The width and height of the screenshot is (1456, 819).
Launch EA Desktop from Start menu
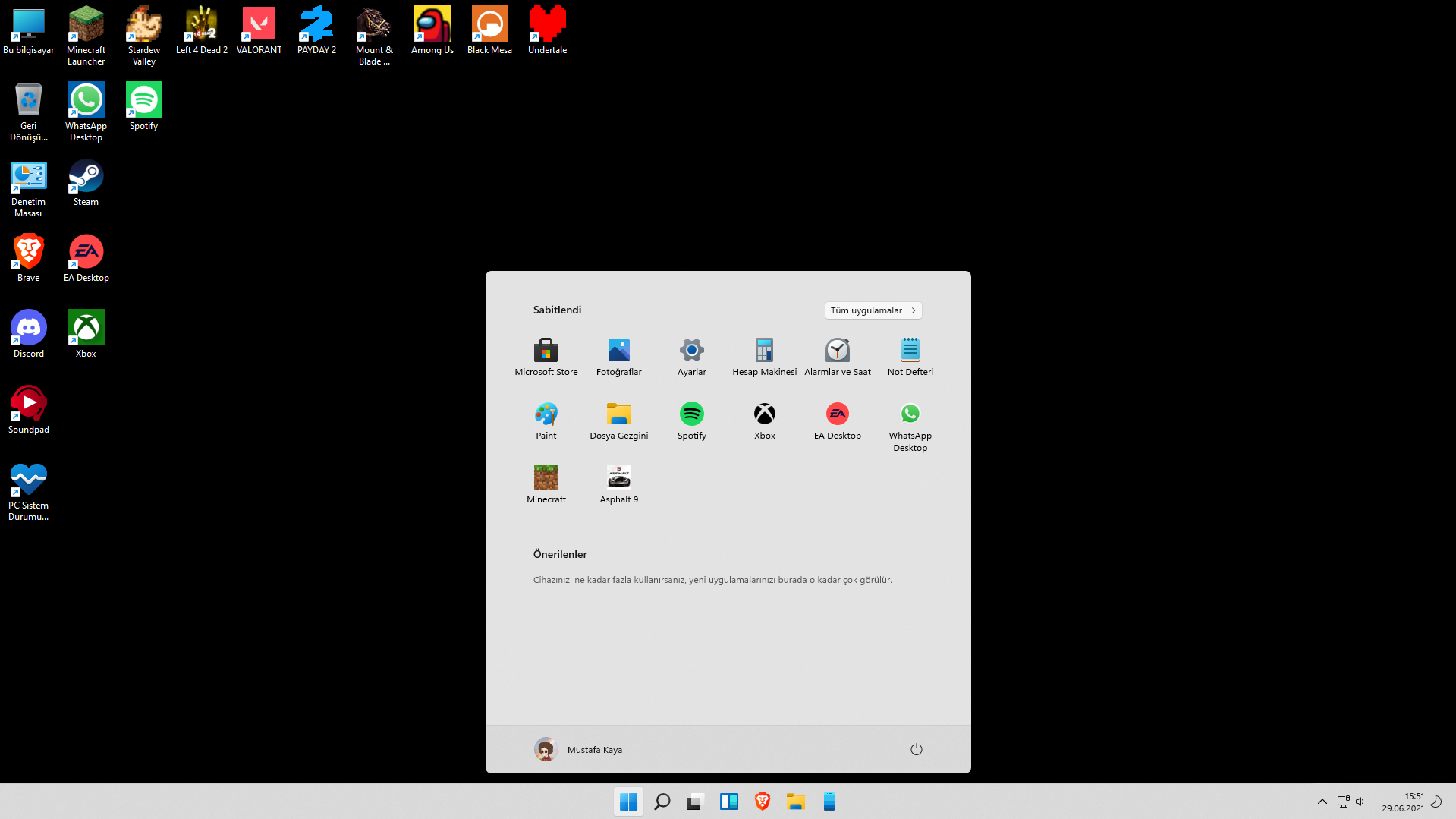tap(838, 421)
